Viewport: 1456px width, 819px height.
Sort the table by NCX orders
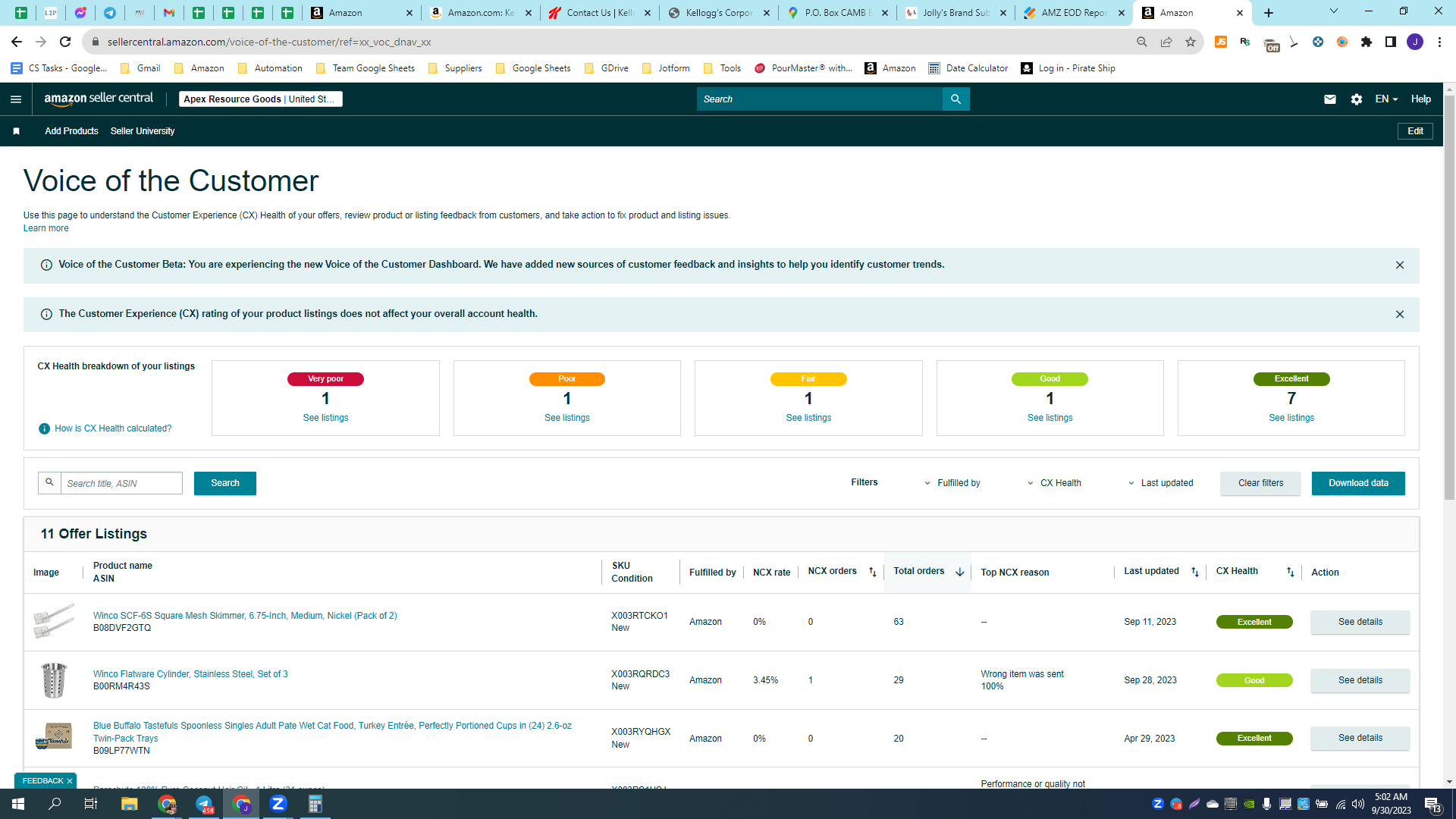(x=873, y=573)
